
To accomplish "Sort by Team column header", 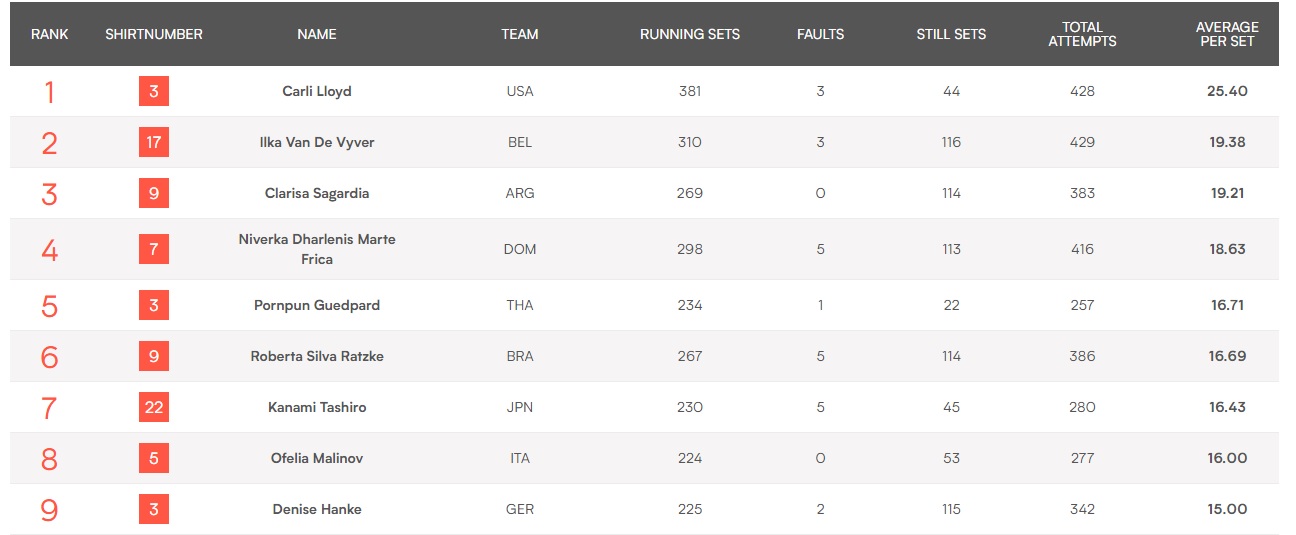I will [520, 34].
